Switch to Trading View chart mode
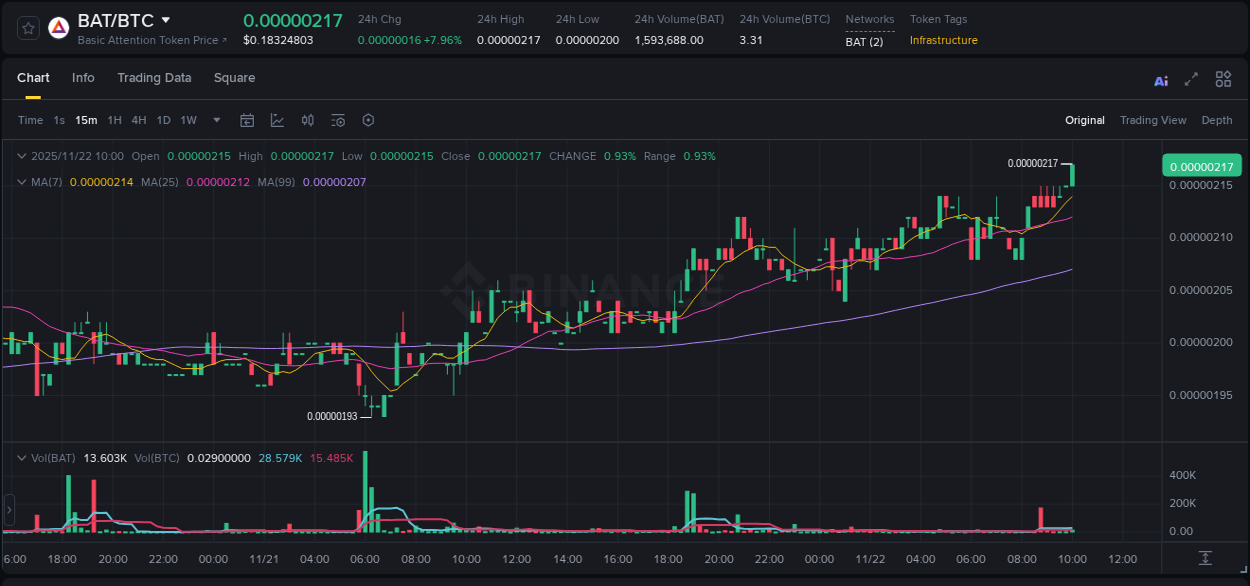 [x=1153, y=119]
